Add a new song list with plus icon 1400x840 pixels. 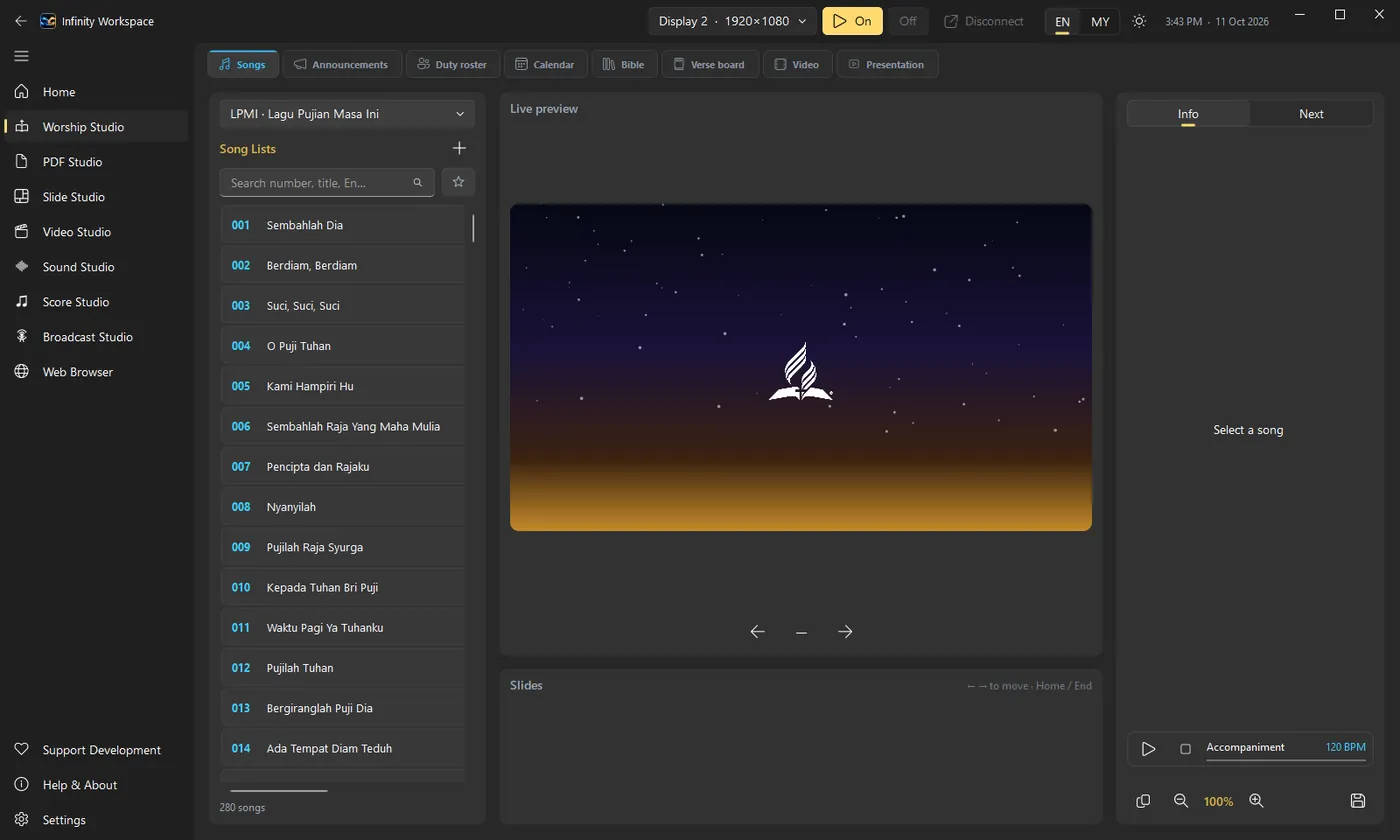coord(459,148)
